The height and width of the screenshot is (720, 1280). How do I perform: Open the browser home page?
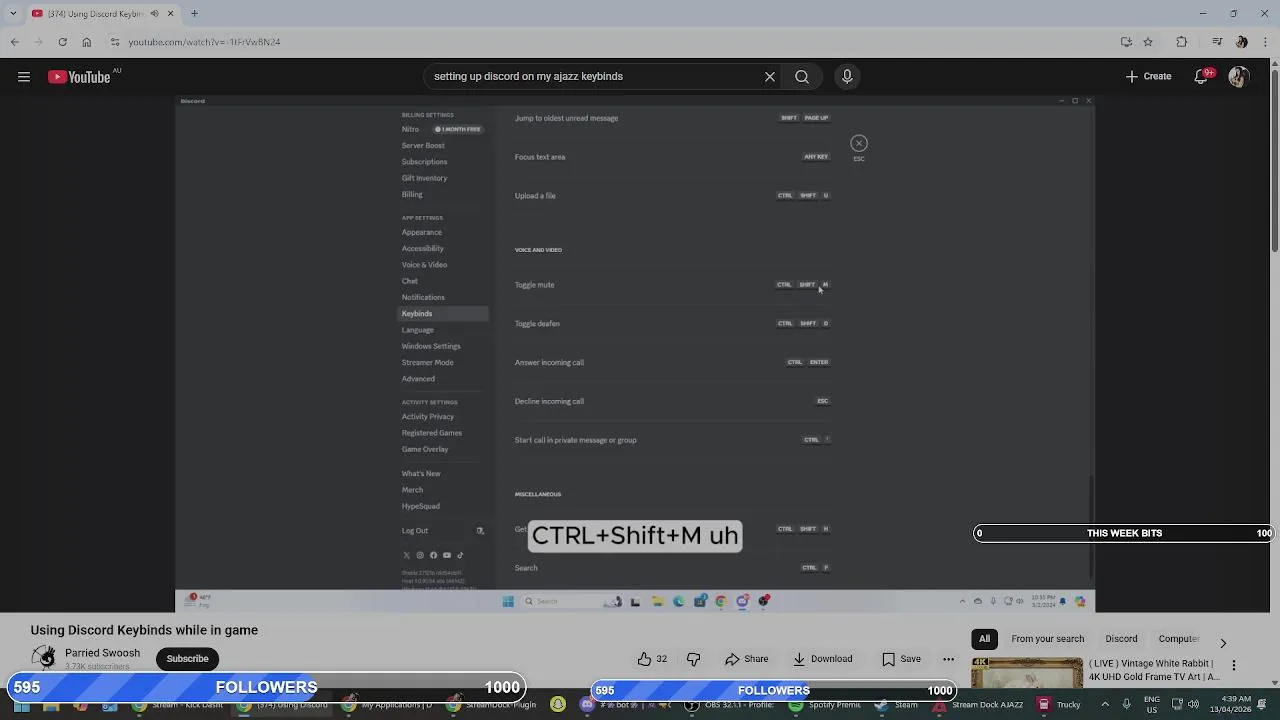pos(86,42)
